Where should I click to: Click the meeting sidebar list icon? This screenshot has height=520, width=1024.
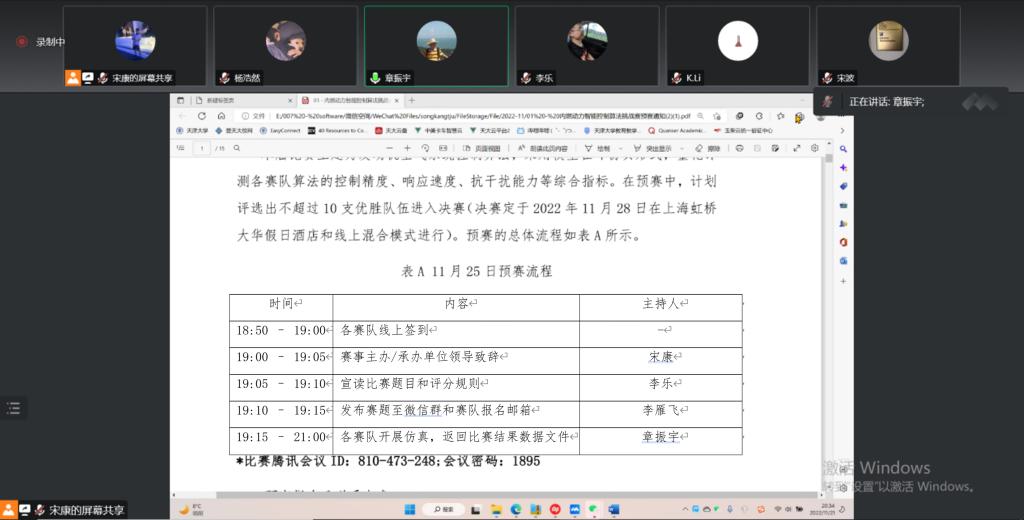tap(13, 407)
